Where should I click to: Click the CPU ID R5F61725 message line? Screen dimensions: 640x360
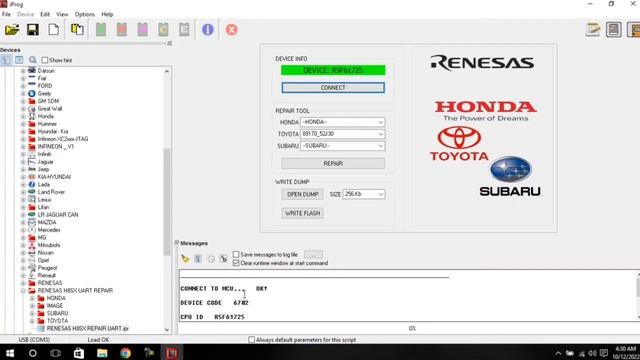point(212,317)
